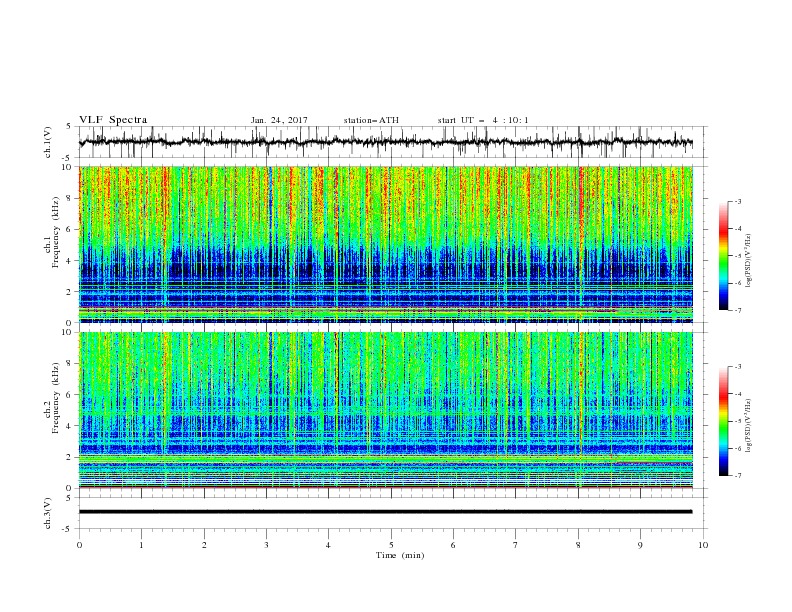This screenshot has height=612, width=792.
Task: Click the '3' tick on the time axis
Action: (x=266, y=545)
